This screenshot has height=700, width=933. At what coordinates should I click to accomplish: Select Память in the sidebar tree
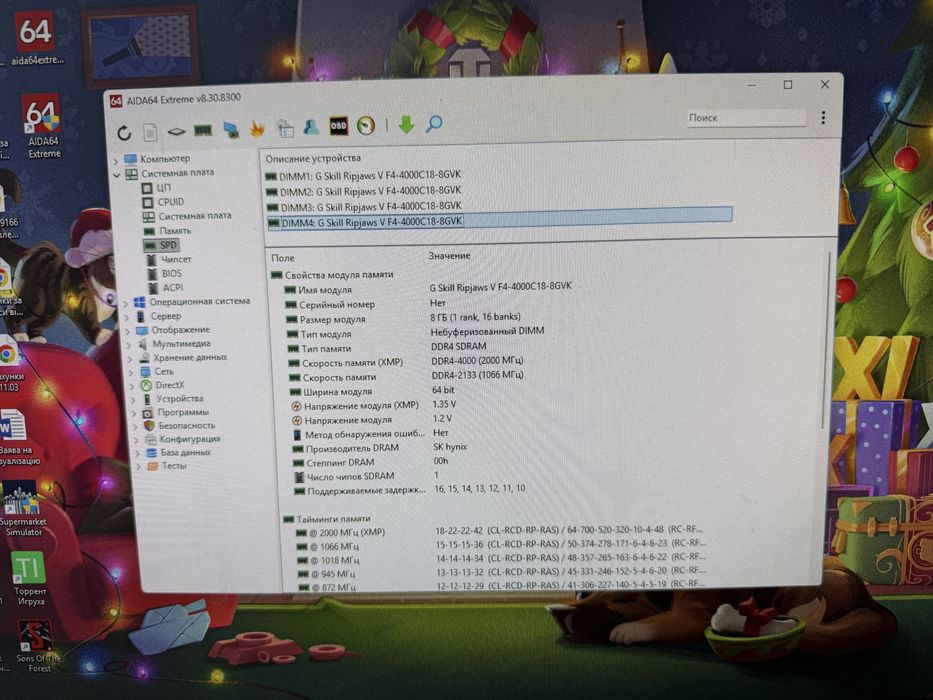168,230
